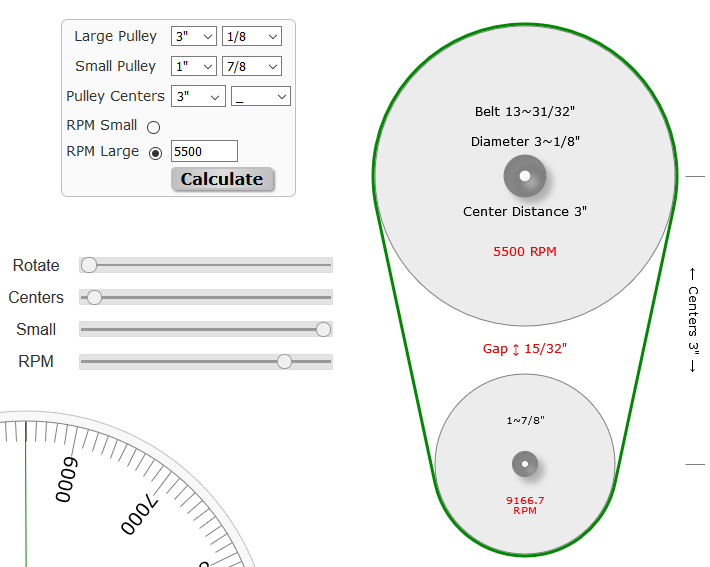
Task: Click the red 5500 RPM text
Action: pos(525,251)
